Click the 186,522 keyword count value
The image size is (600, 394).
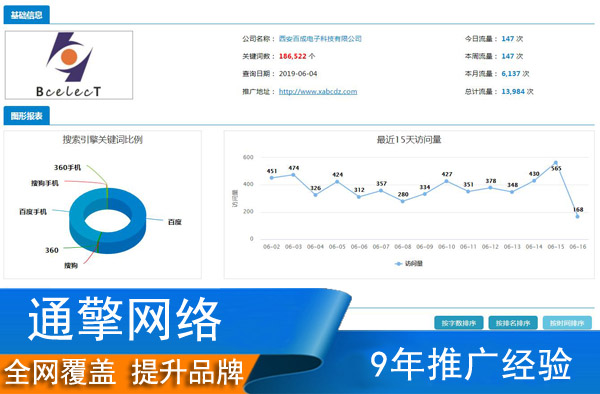coord(293,56)
